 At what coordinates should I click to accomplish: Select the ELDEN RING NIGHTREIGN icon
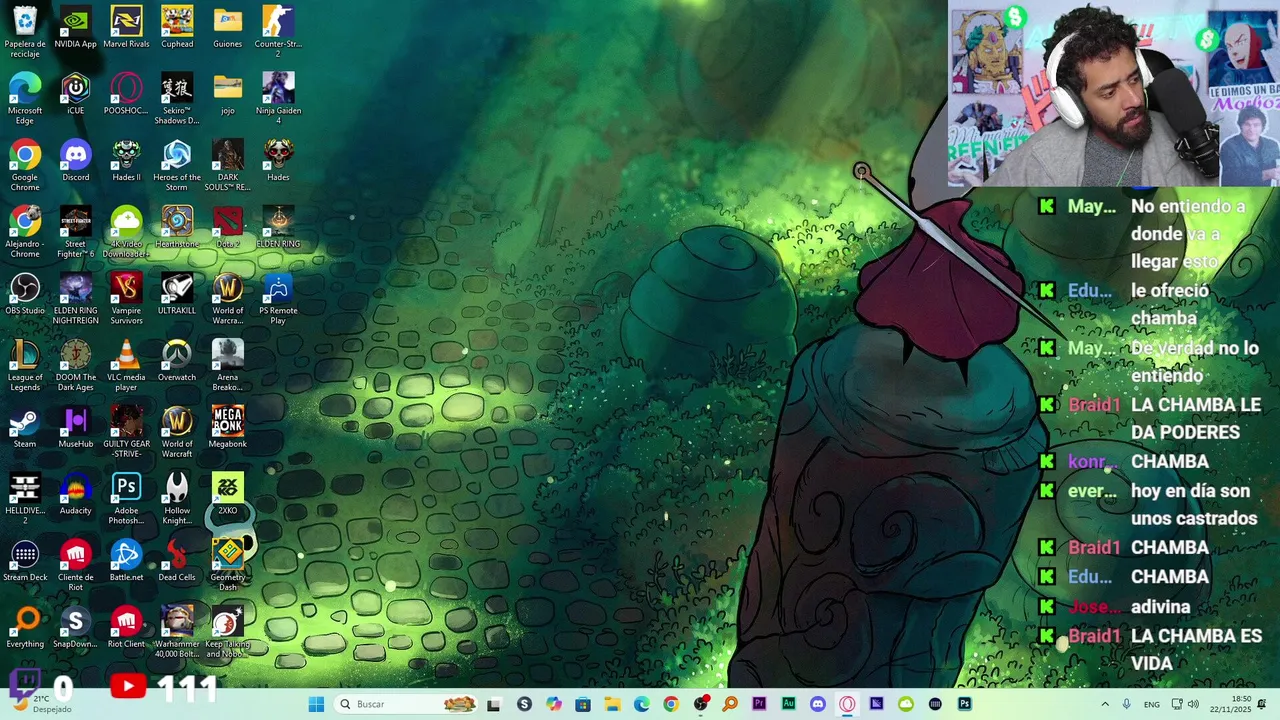pyautogui.click(x=76, y=299)
